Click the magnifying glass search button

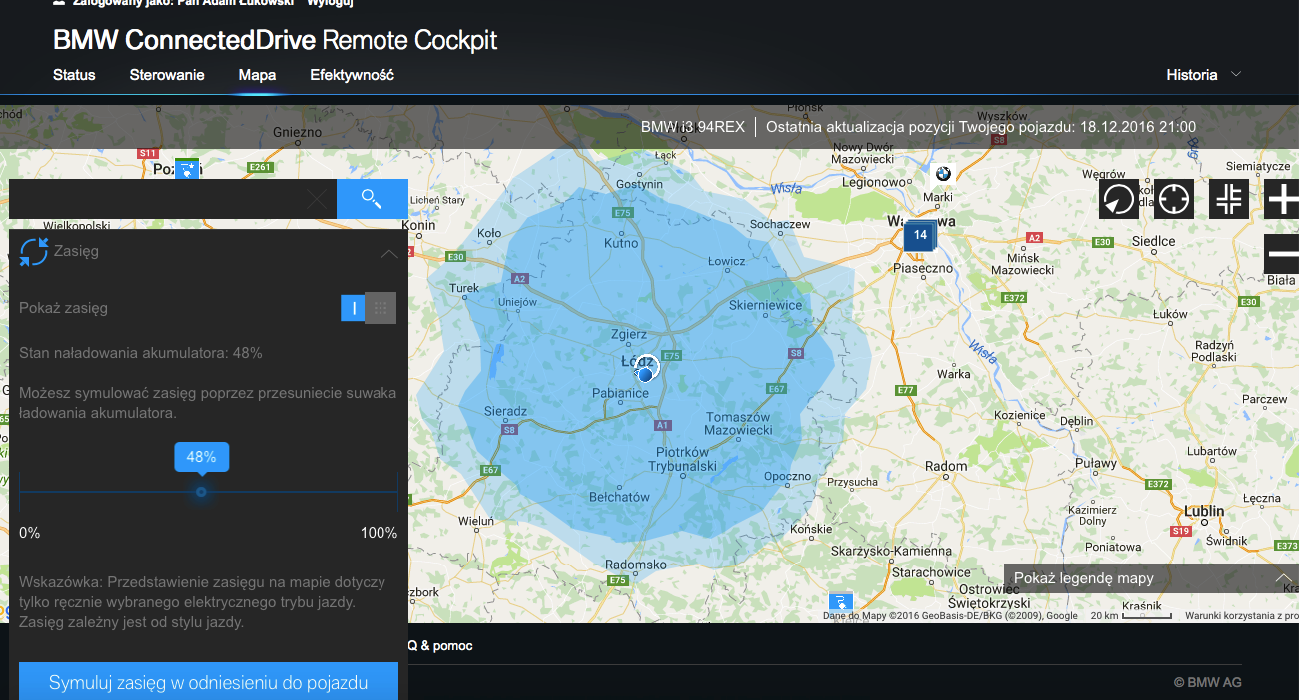point(372,199)
